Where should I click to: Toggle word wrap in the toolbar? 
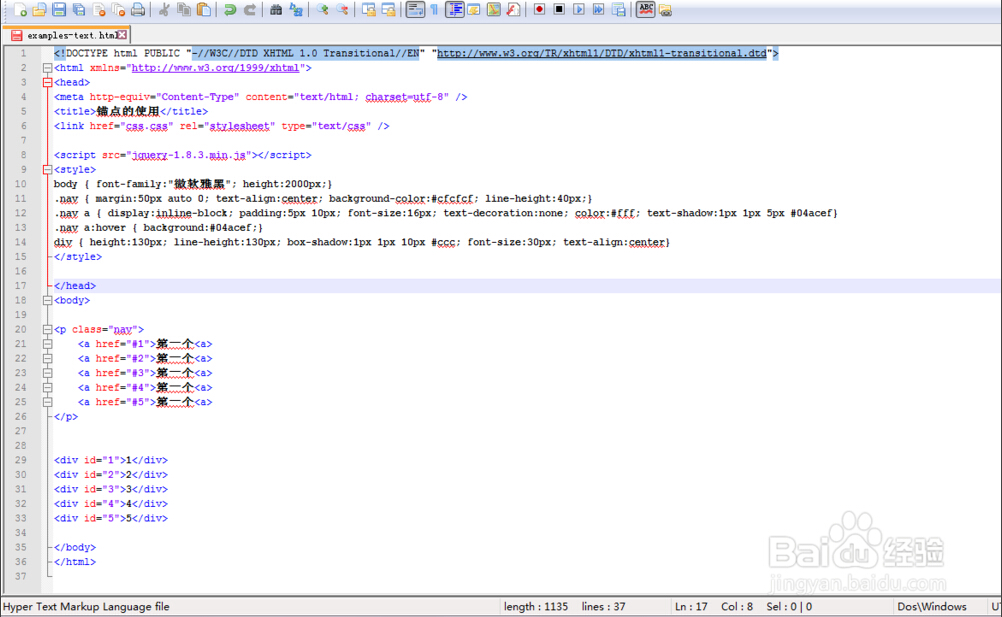pos(415,10)
